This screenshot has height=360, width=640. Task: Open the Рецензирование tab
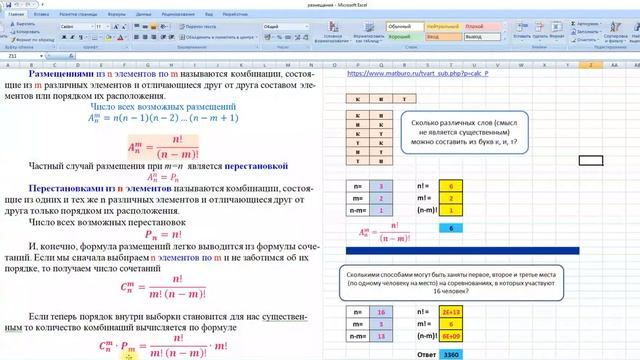(x=178, y=14)
